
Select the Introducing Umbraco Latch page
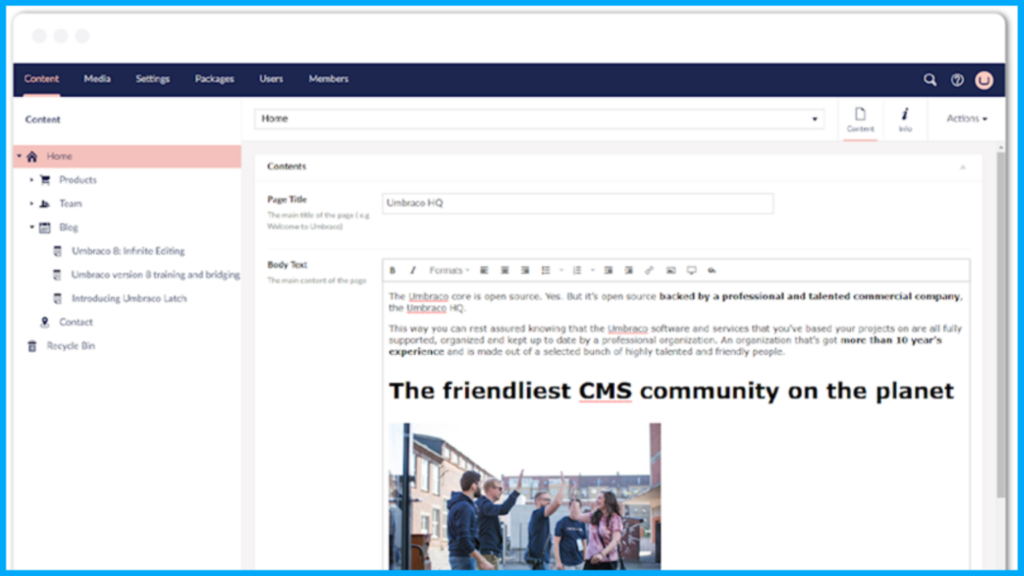coord(129,298)
